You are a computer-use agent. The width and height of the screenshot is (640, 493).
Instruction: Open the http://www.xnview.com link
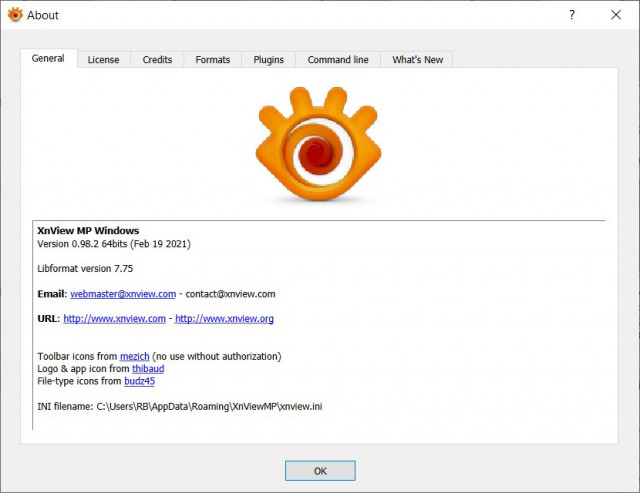point(114,318)
